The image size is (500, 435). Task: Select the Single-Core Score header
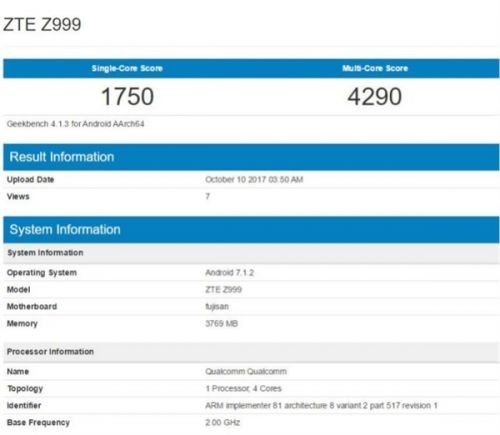pos(127,68)
